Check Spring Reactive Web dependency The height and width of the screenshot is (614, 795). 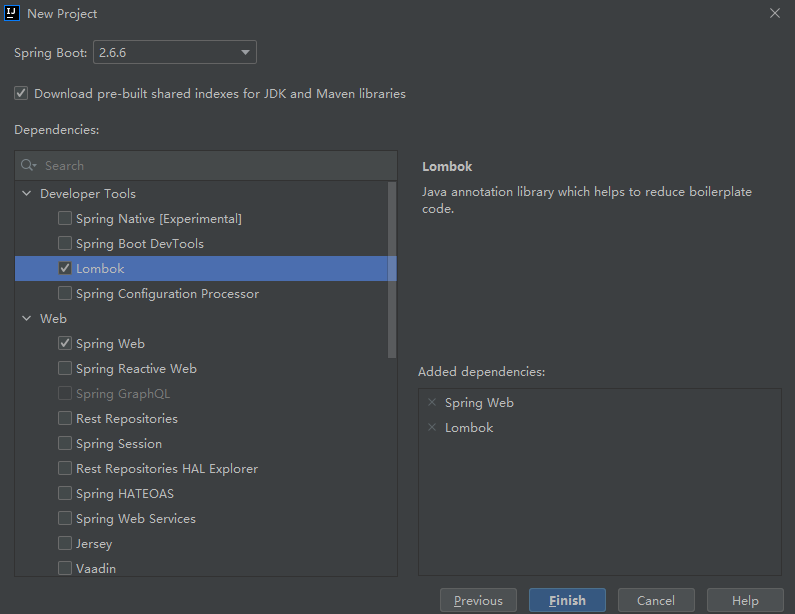(x=65, y=369)
